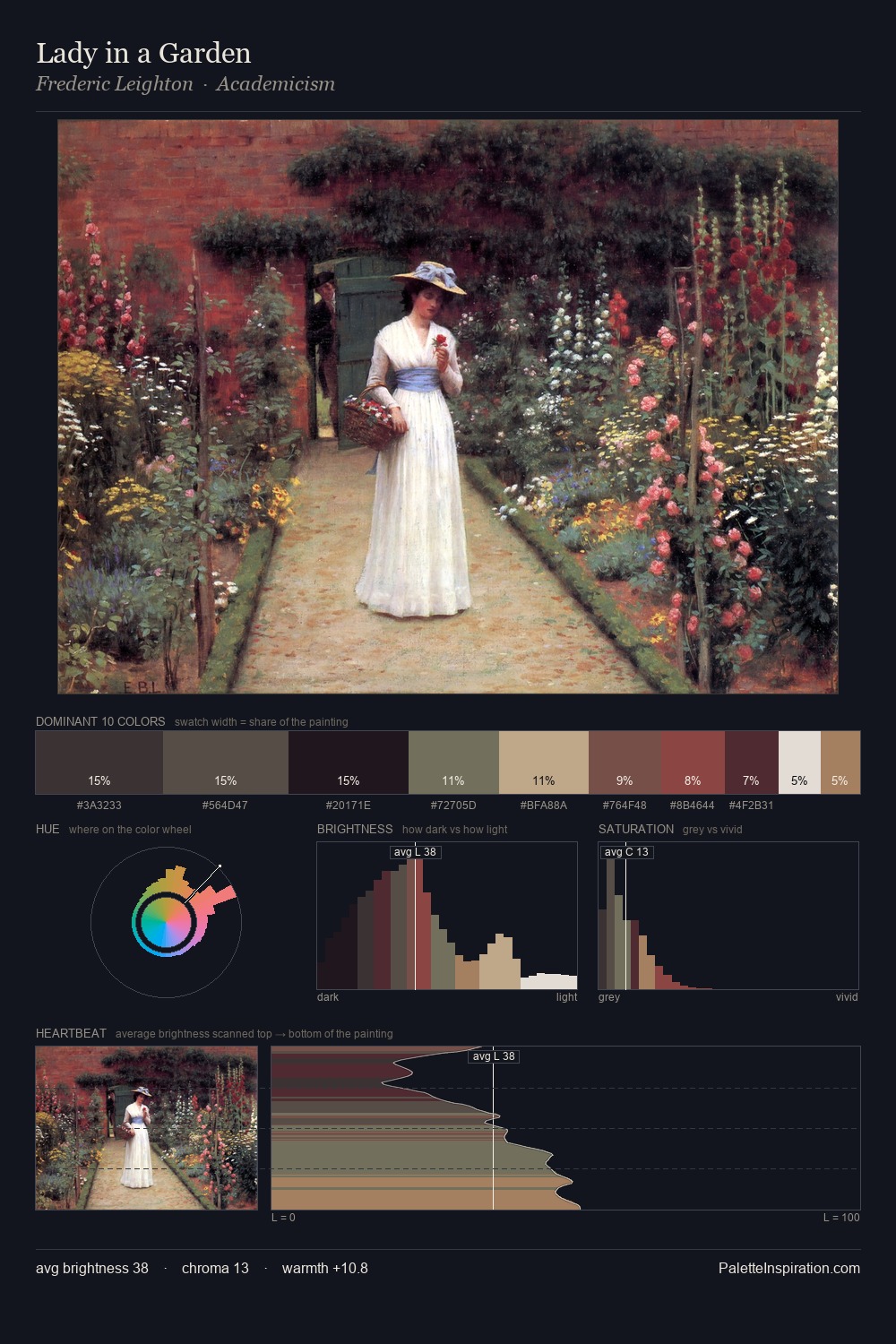This screenshot has height=1344, width=896.
Task: Click the 'HUE' section heading
Action: pos(47,829)
